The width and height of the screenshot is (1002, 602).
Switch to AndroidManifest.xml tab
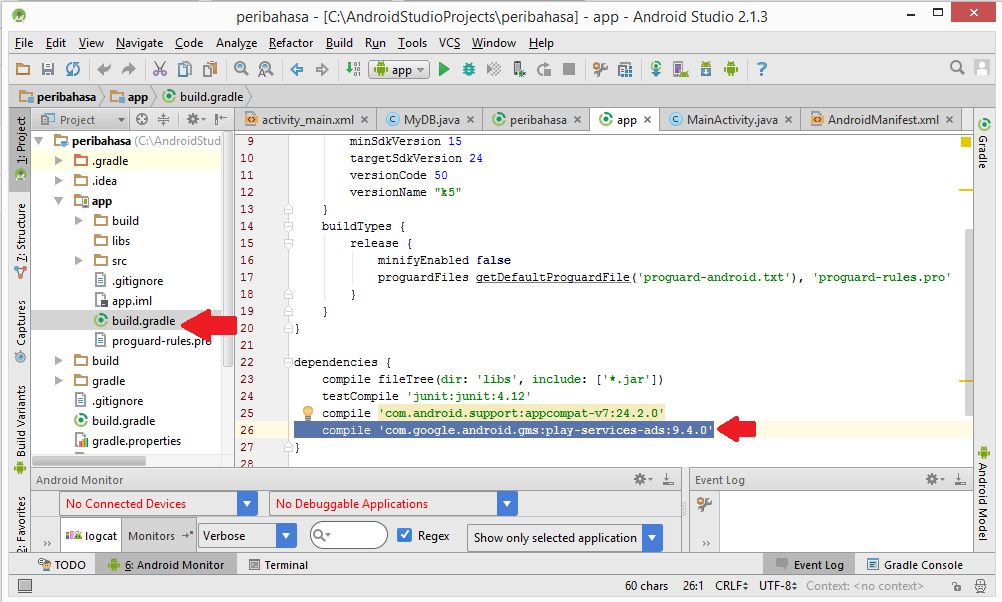tap(883, 120)
